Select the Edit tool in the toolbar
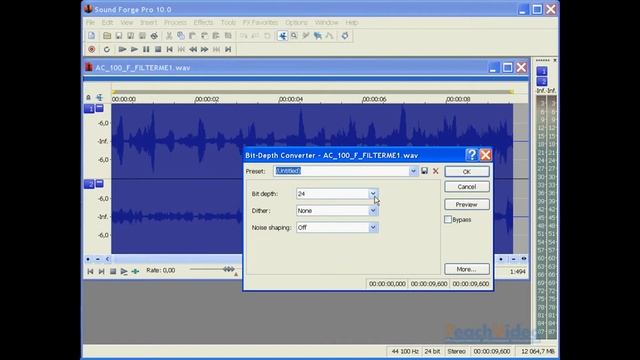Screen dimensions: 640x360 click(282, 36)
